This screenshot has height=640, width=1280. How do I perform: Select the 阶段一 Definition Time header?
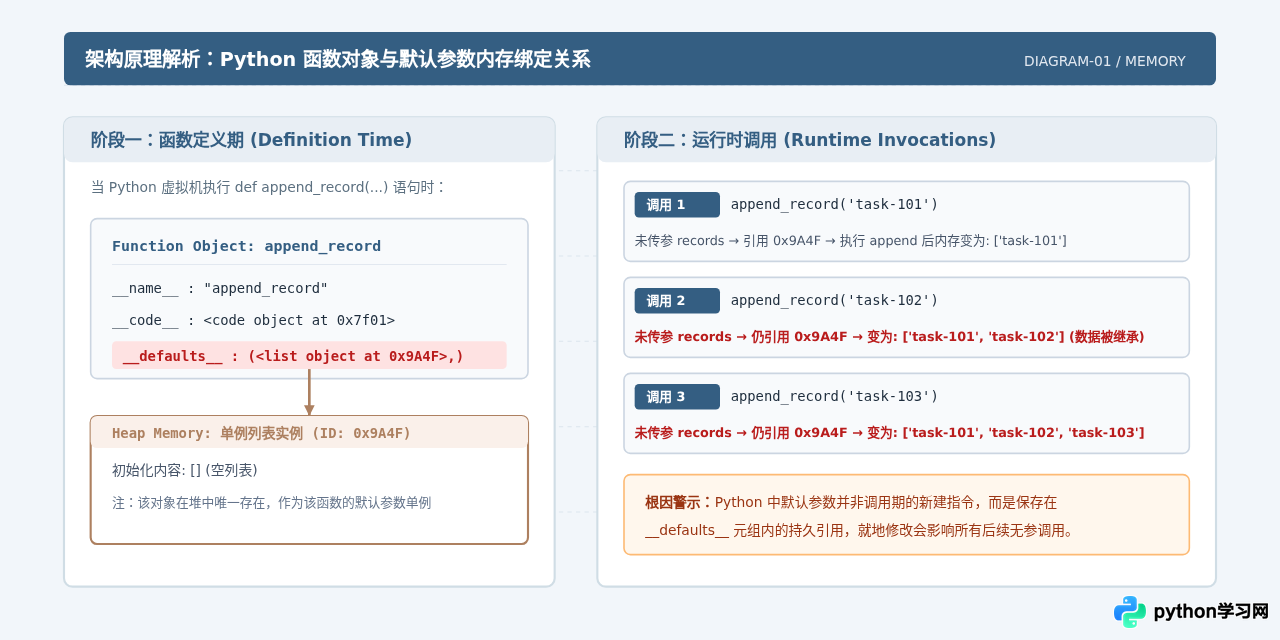(x=309, y=140)
